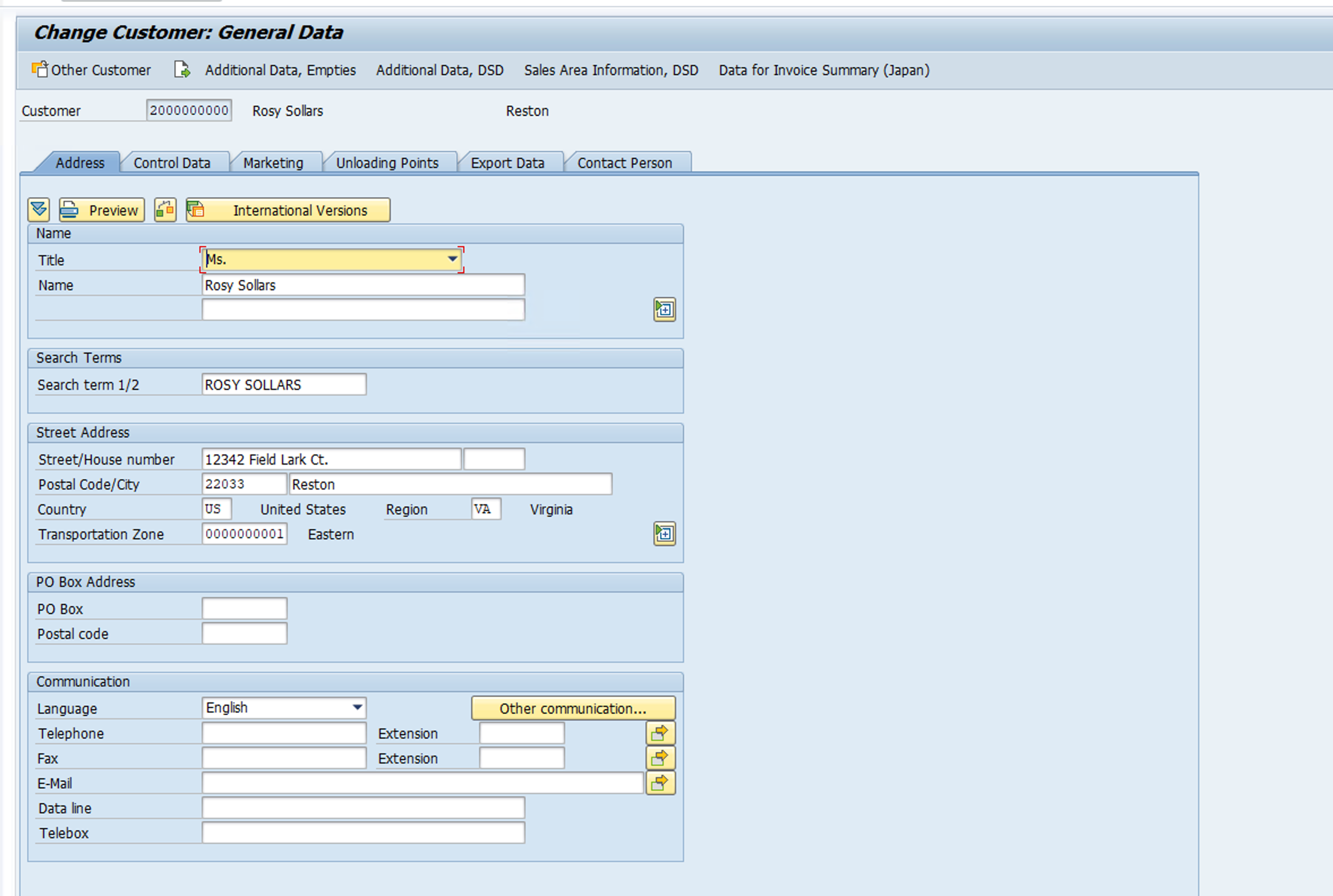Click the Data line input field
This screenshot has width=1333, height=896.
pyautogui.click(x=363, y=808)
